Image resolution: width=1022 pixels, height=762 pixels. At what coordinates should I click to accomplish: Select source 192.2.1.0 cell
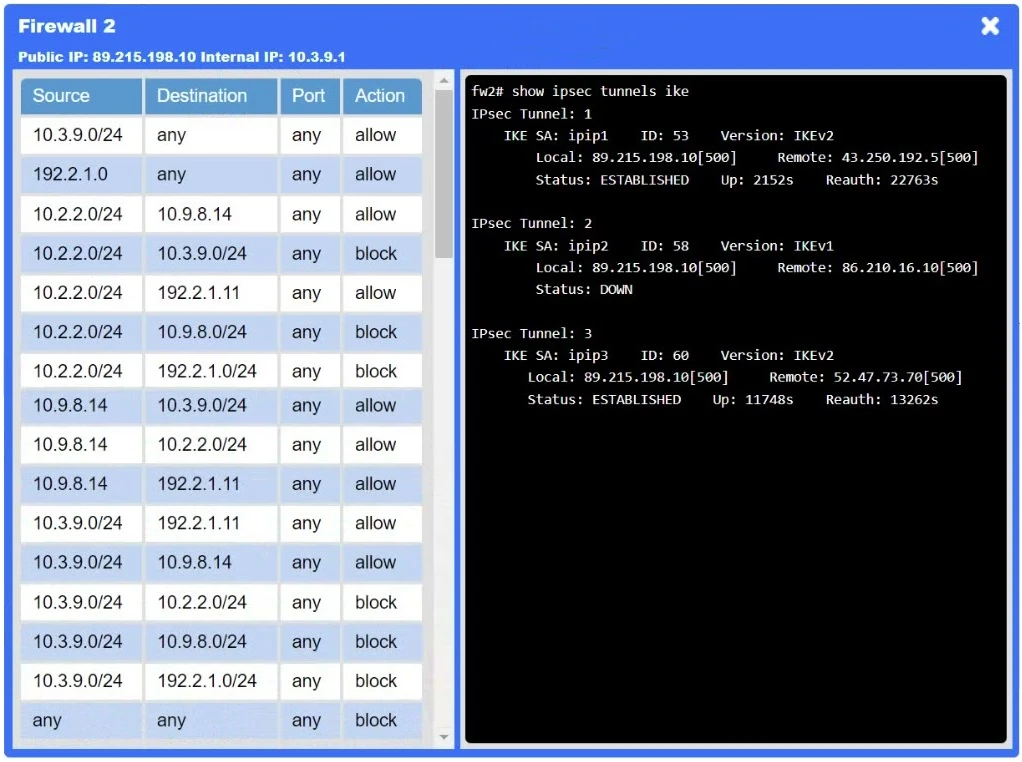(x=81, y=175)
